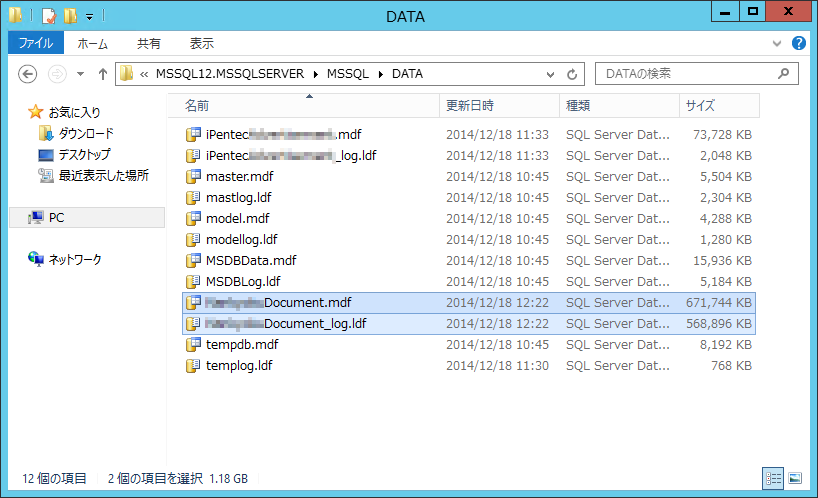Click MSSQL in the breadcrumb path
Viewport: 818px width, 498px height.
coord(347,74)
